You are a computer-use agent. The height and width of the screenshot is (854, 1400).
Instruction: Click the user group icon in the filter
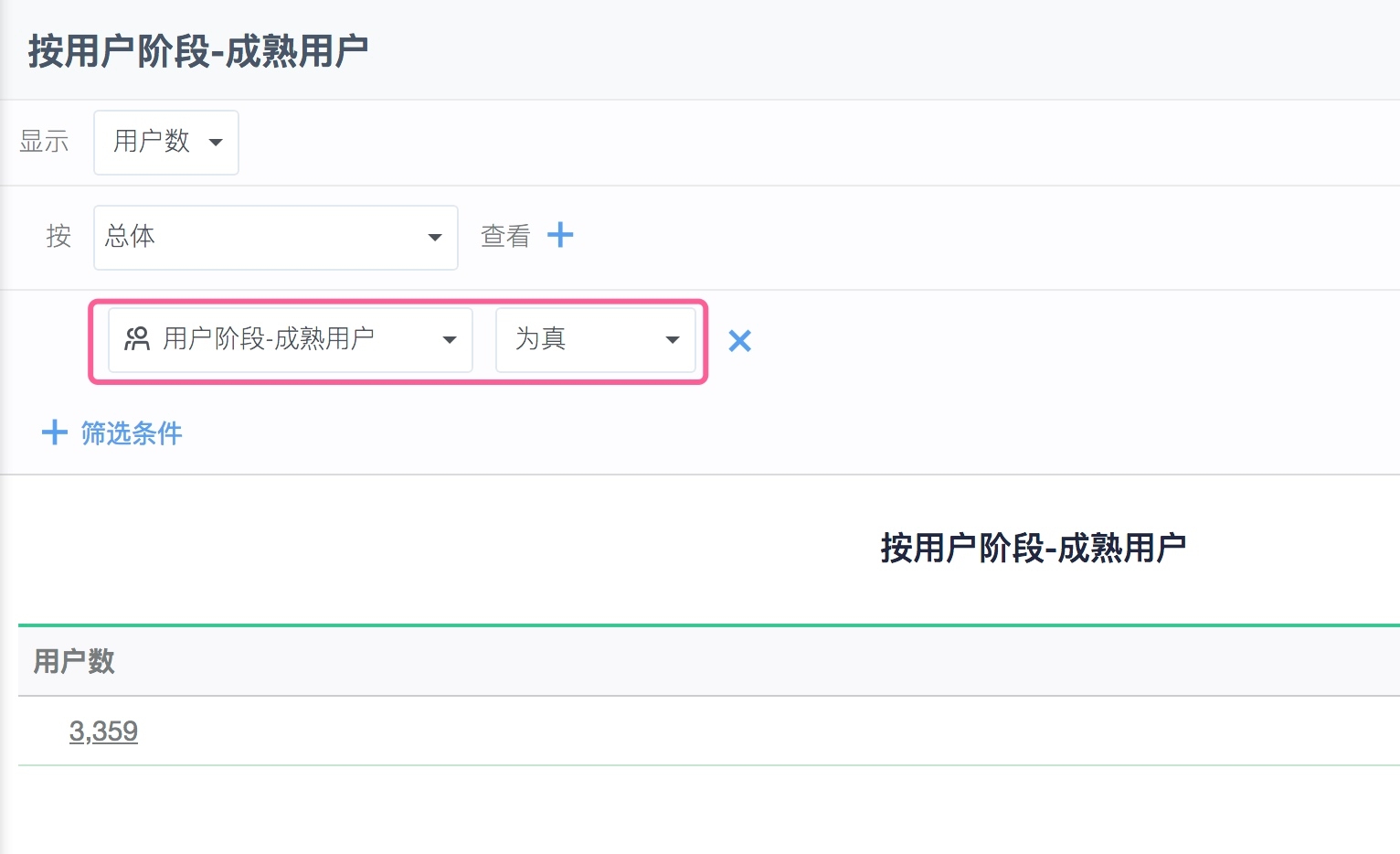coord(137,339)
